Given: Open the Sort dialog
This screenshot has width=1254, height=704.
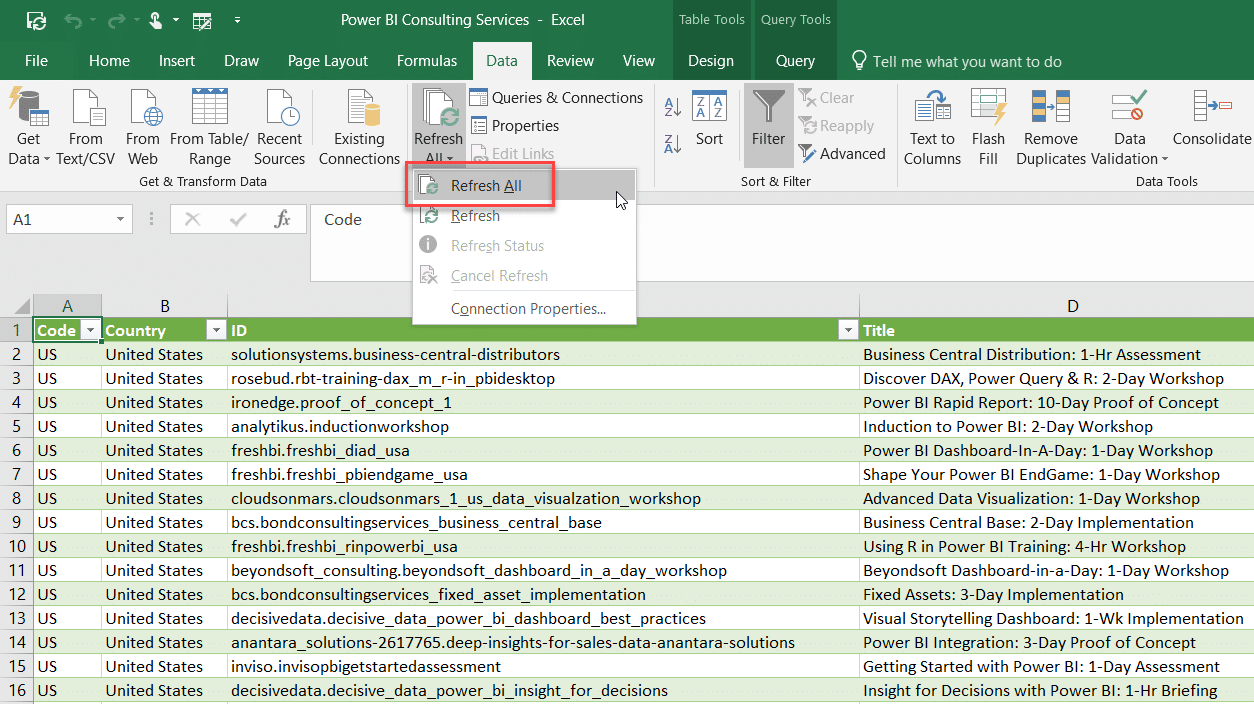Looking at the screenshot, I should (x=709, y=119).
